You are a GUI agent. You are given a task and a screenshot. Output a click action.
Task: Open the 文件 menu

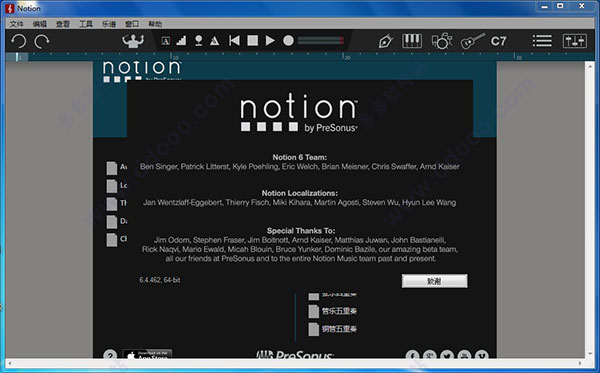[16, 24]
